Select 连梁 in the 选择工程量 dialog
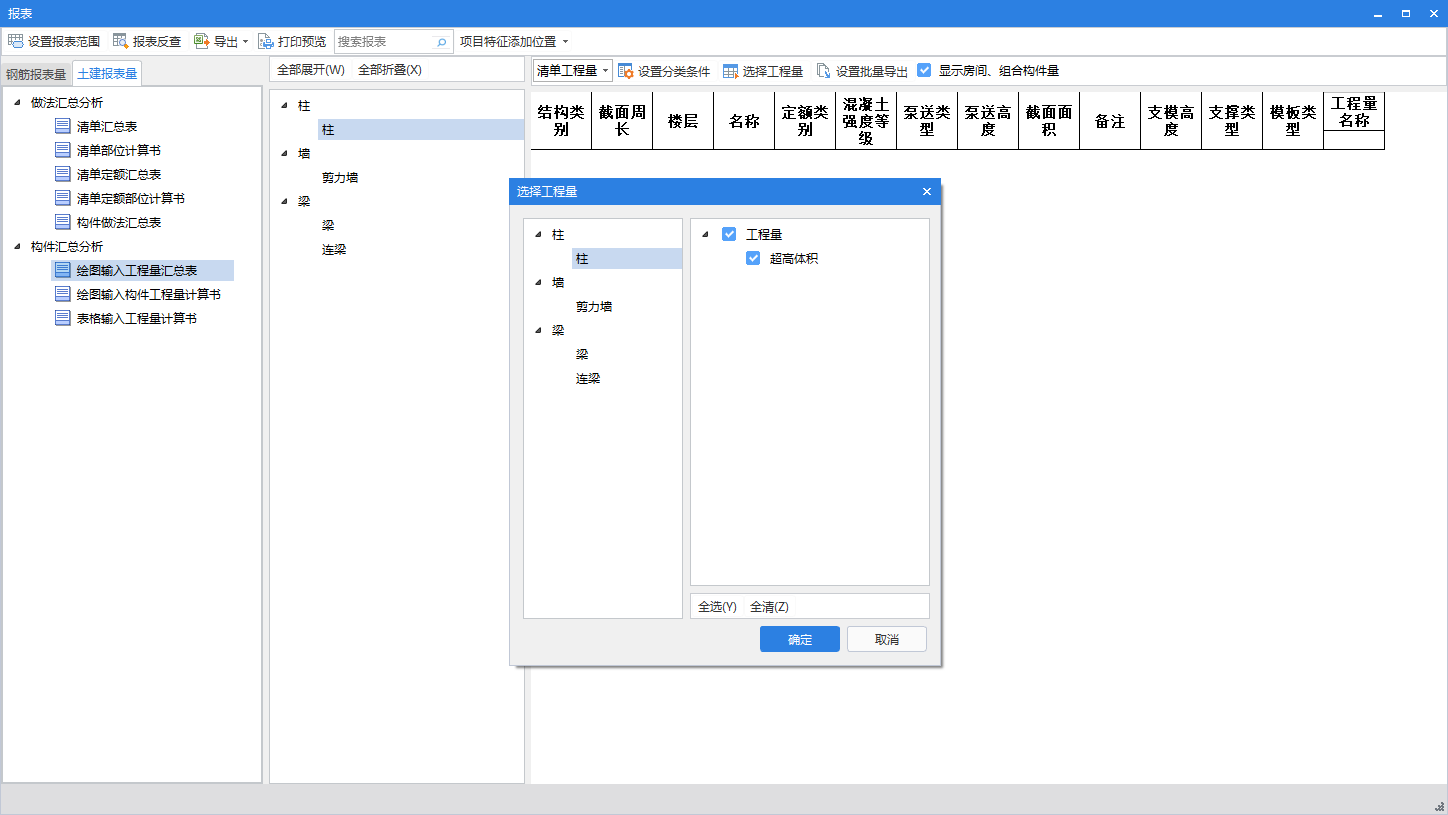The height and width of the screenshot is (815, 1448). pyautogui.click(x=588, y=378)
